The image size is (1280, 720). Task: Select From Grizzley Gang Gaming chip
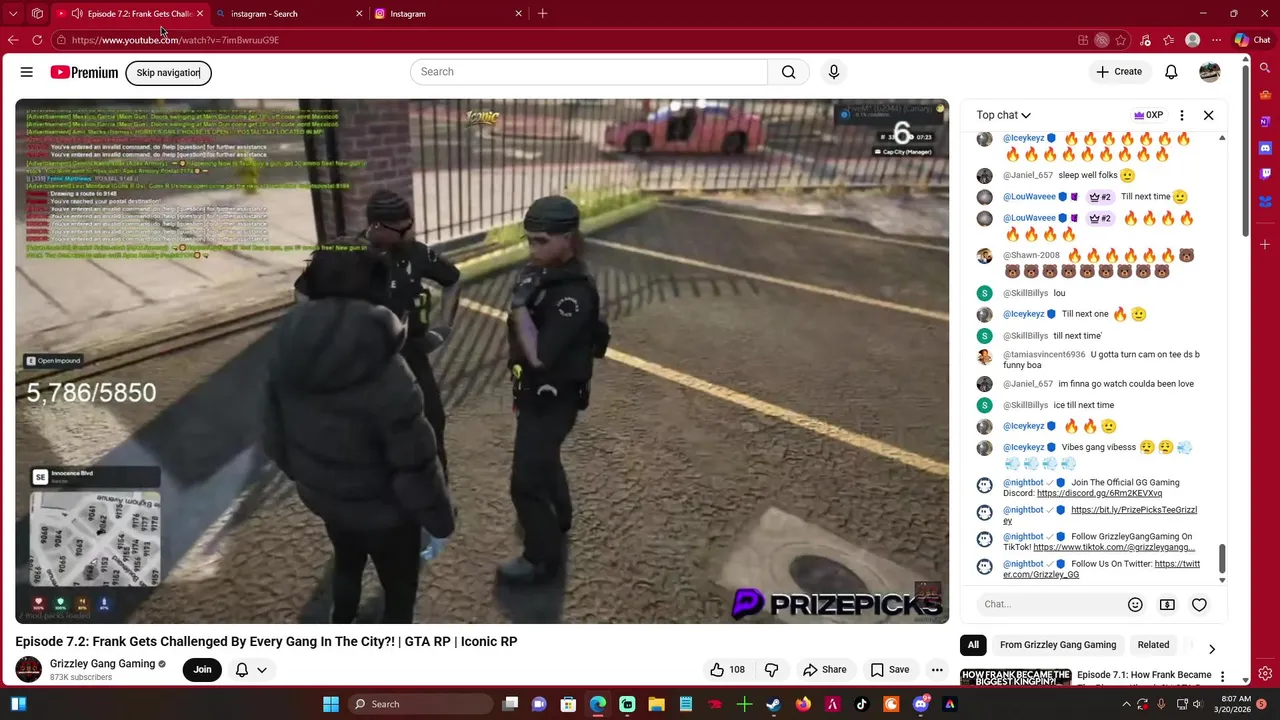pyautogui.click(x=1058, y=645)
